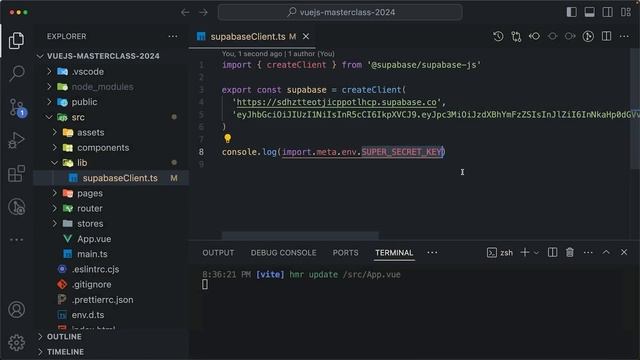Close the terminal panel
This screenshot has height=360, width=640.
(624, 252)
